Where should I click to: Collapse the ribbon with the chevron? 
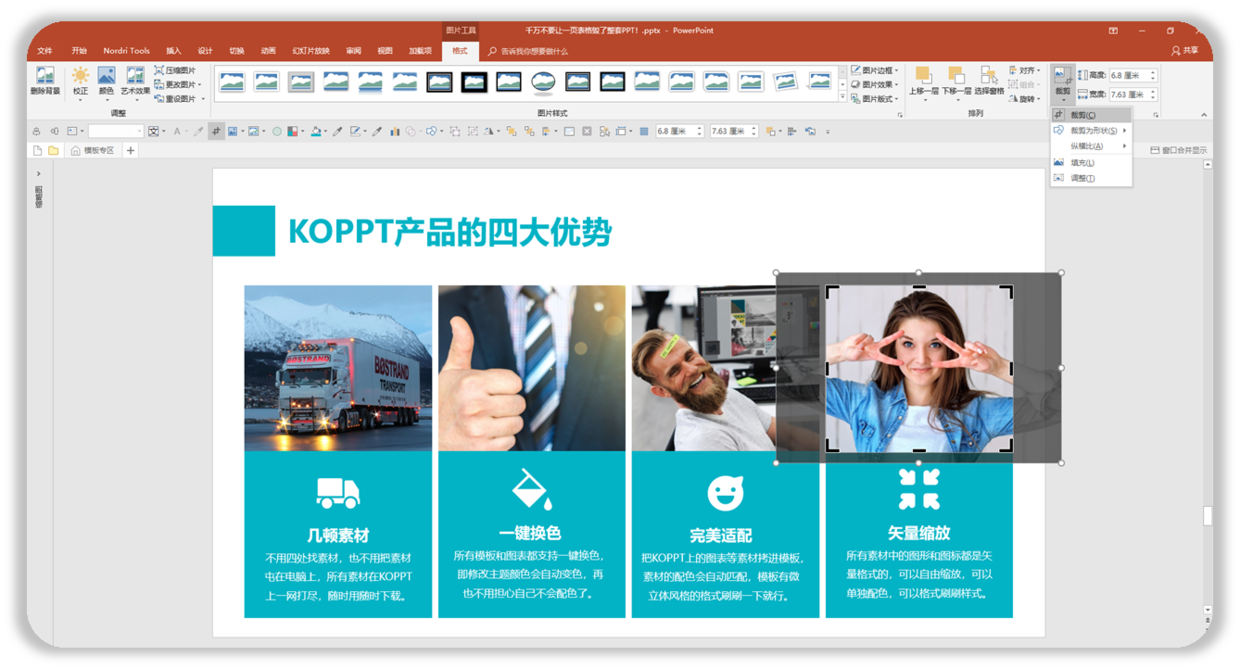click(1203, 115)
